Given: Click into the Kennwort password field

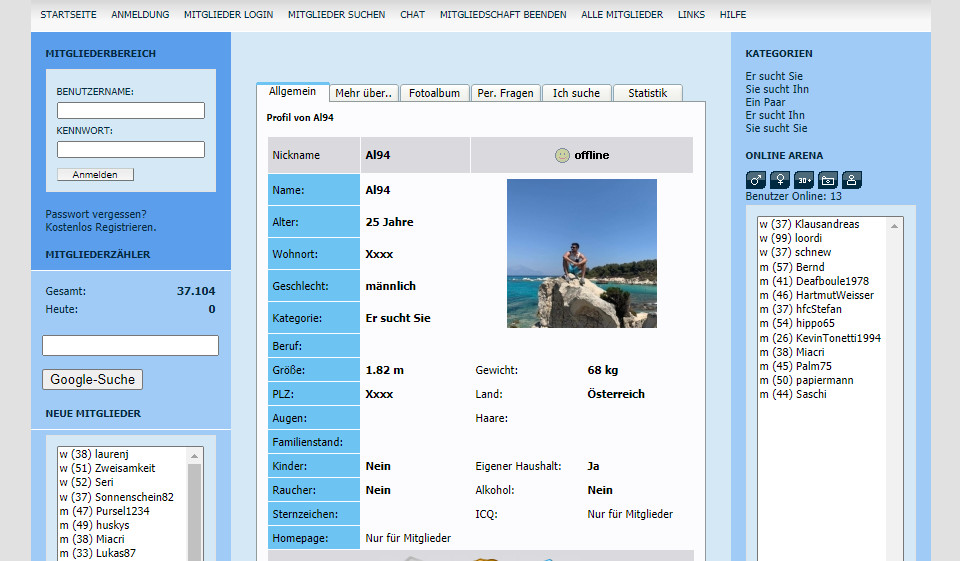Looking at the screenshot, I should click(x=130, y=150).
